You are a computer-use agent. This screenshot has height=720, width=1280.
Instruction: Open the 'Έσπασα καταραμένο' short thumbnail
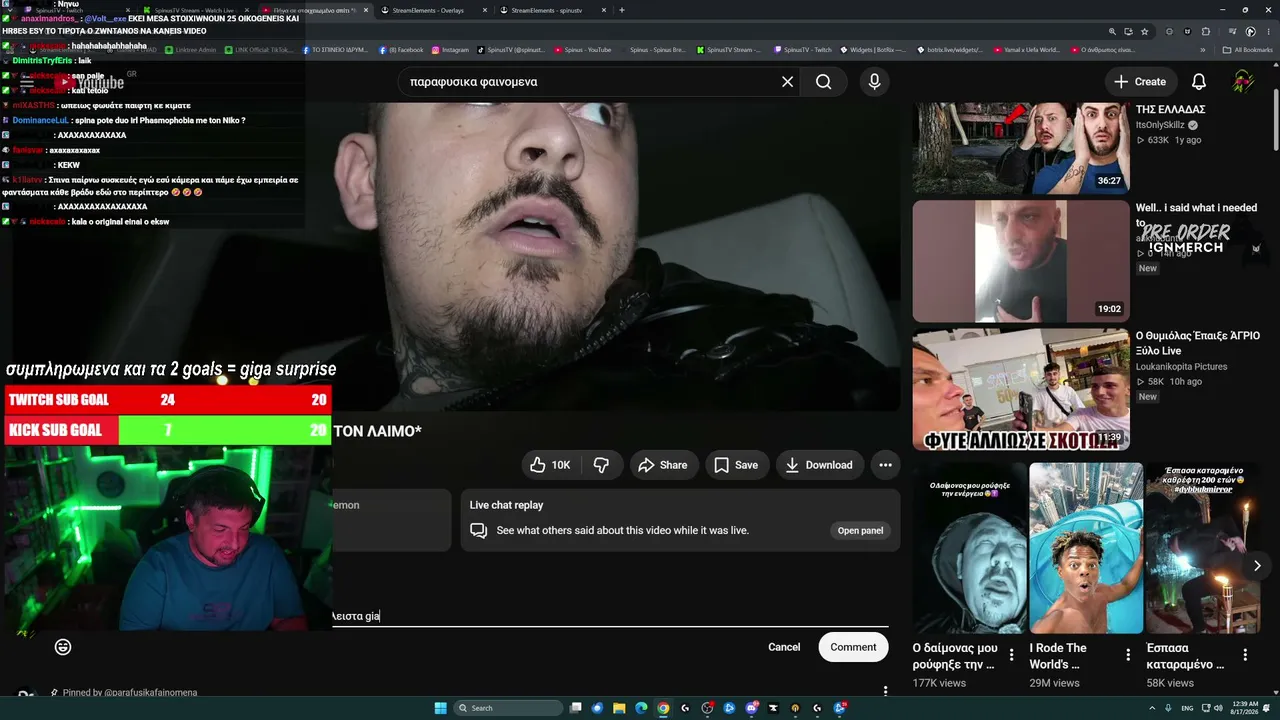[x=1203, y=548]
